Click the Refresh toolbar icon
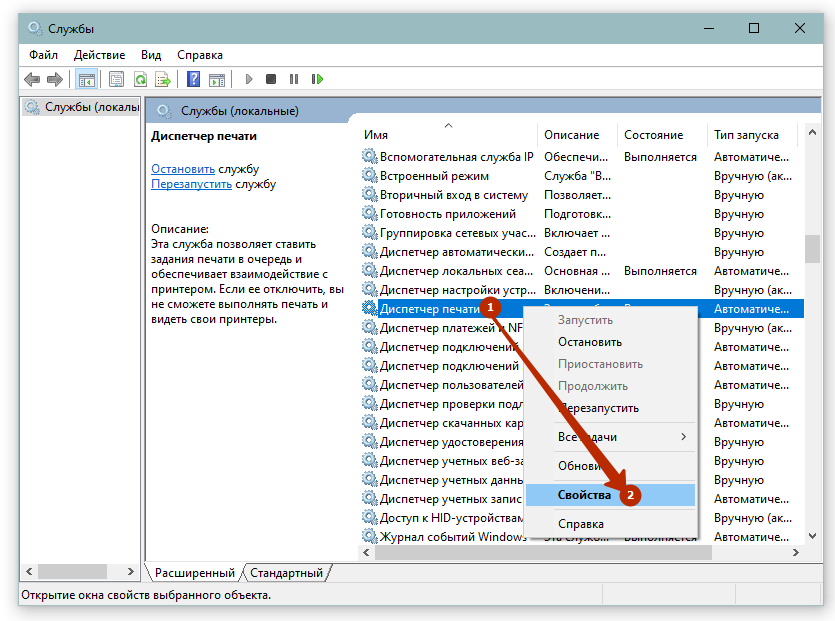Image resolution: width=835 pixels, height=621 pixels. point(140,79)
